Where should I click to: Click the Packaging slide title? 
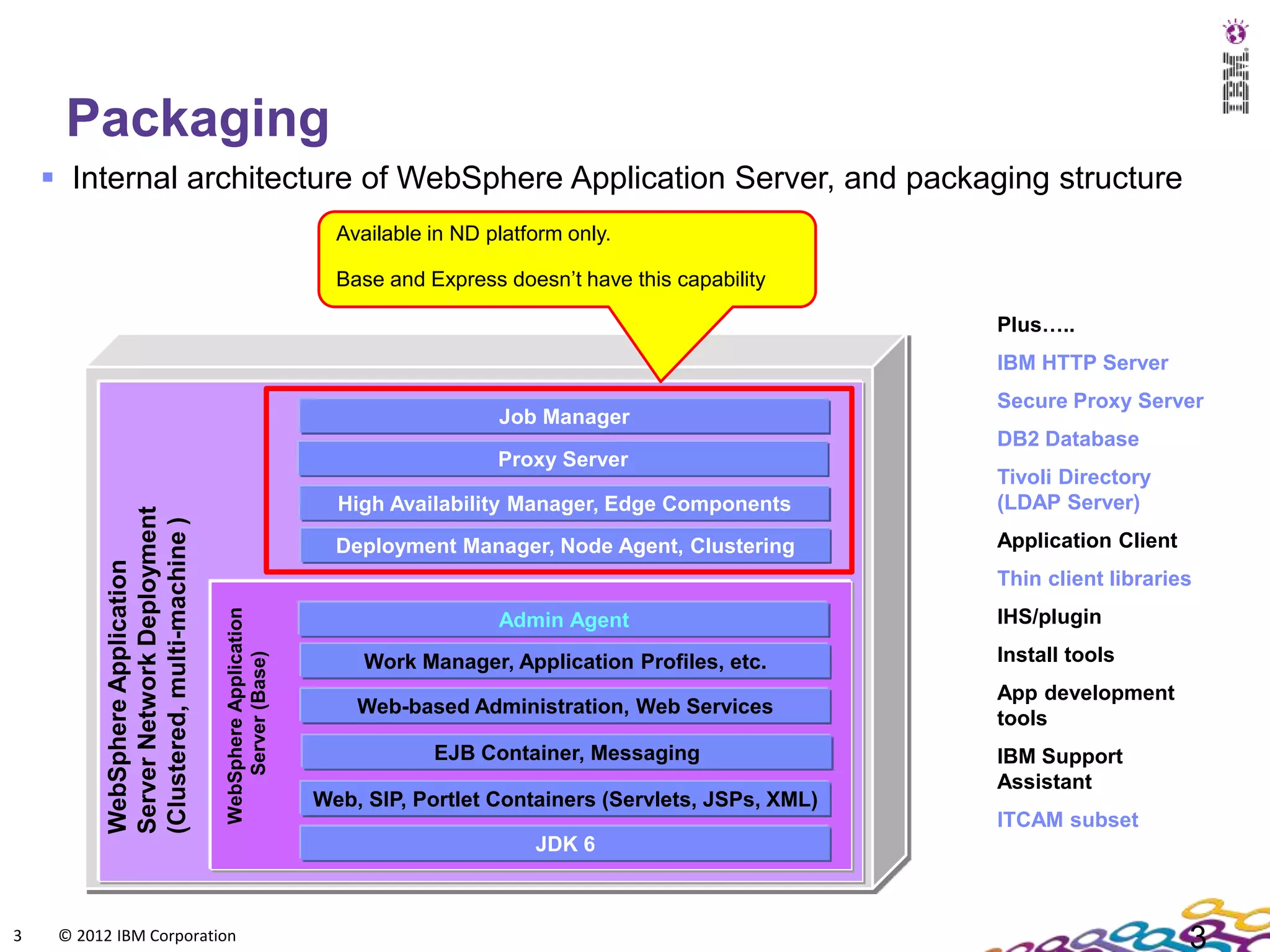coord(198,118)
